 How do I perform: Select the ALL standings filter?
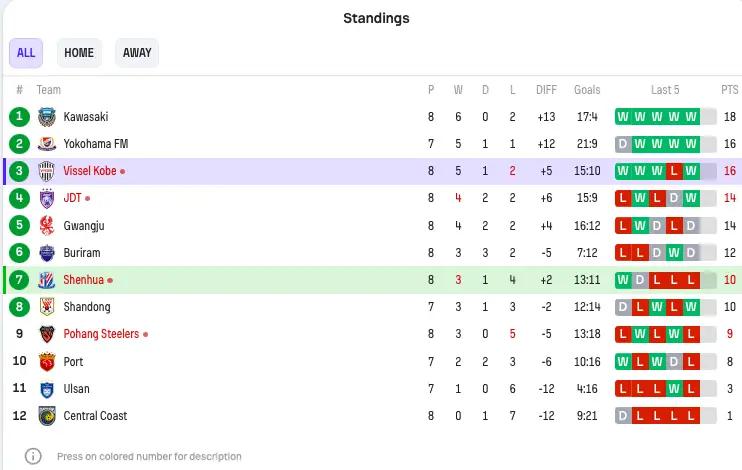(x=26, y=53)
